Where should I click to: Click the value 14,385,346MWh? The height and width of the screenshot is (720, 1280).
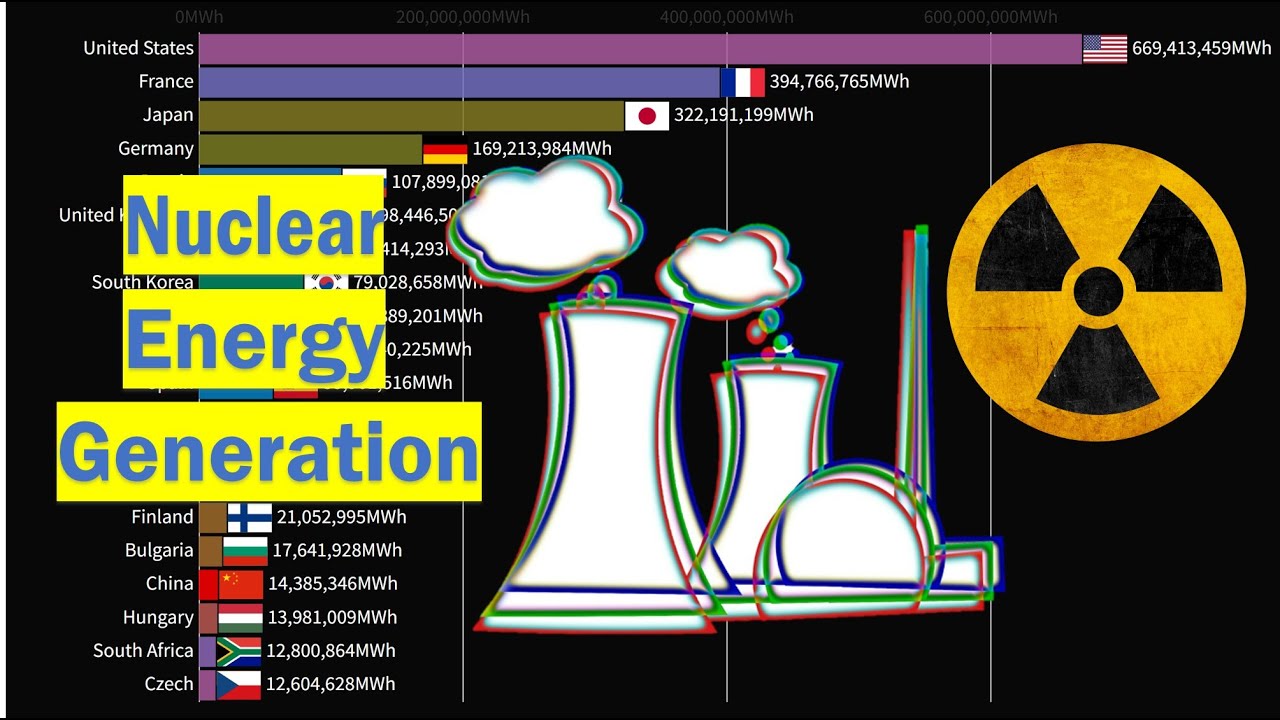pyautogui.click(x=332, y=584)
